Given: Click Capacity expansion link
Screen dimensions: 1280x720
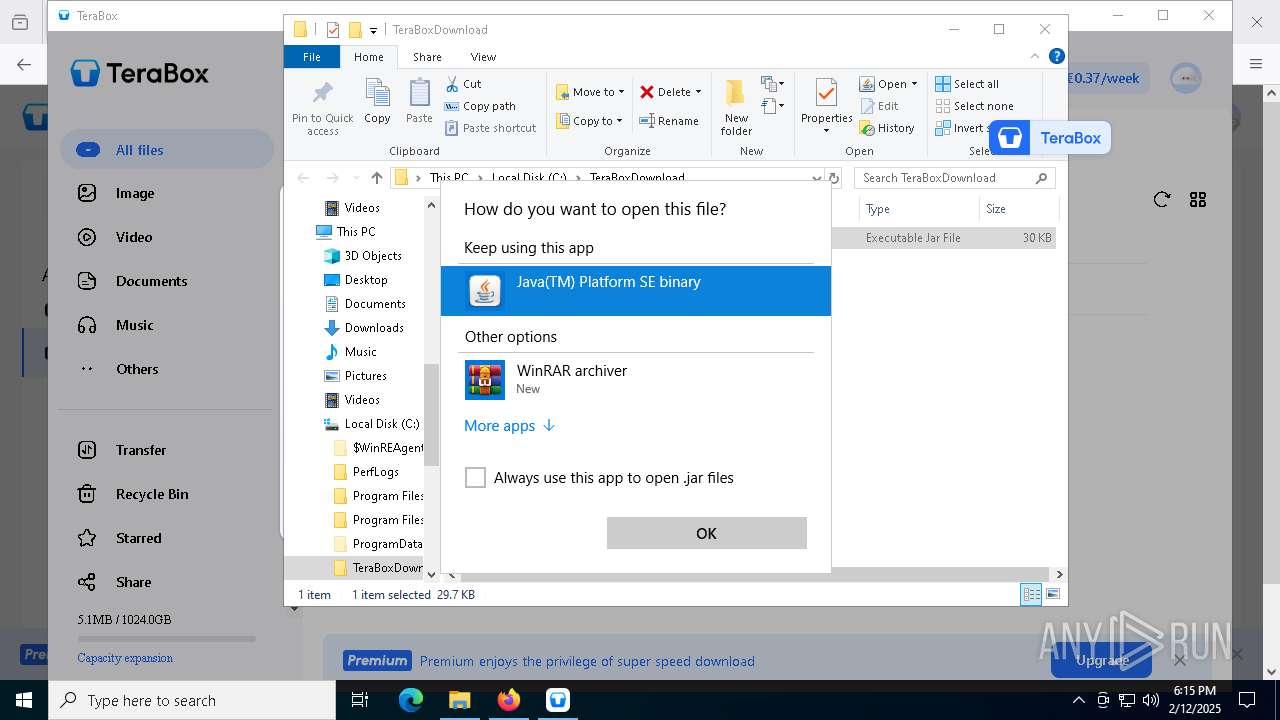Looking at the screenshot, I should coord(125,658).
